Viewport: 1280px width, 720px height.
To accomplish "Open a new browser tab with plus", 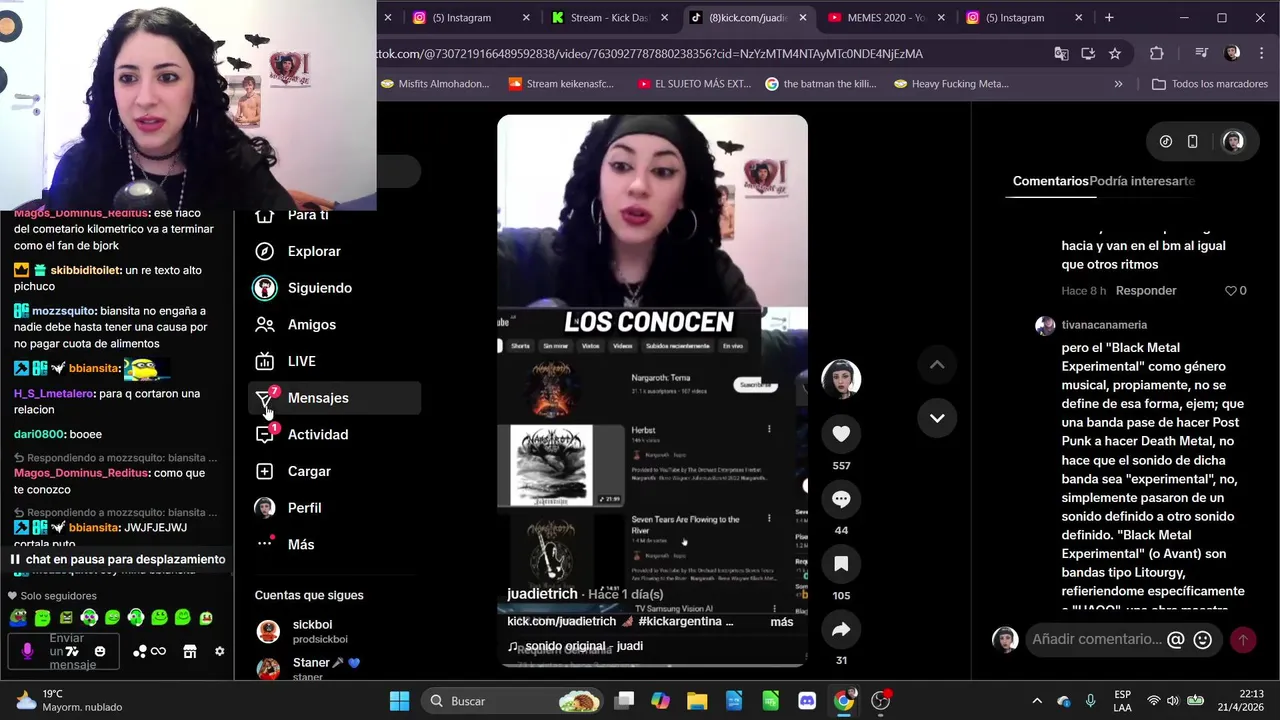I will point(1109,18).
